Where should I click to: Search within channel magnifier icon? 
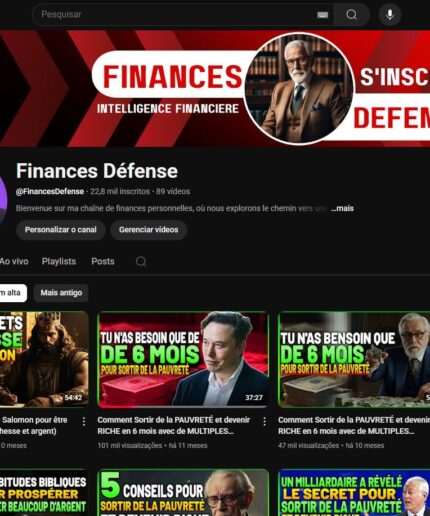141,261
